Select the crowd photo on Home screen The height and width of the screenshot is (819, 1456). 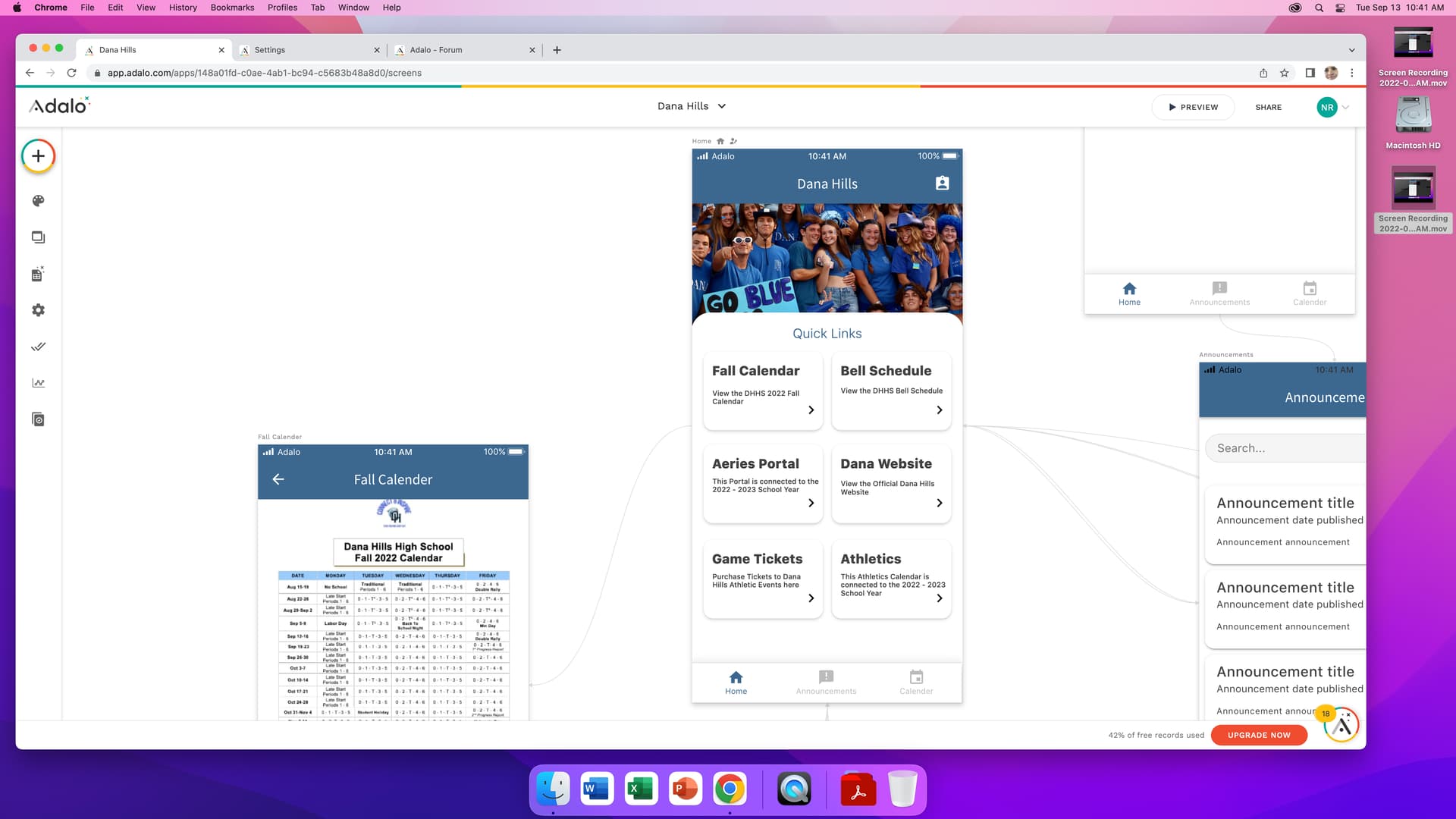click(827, 259)
